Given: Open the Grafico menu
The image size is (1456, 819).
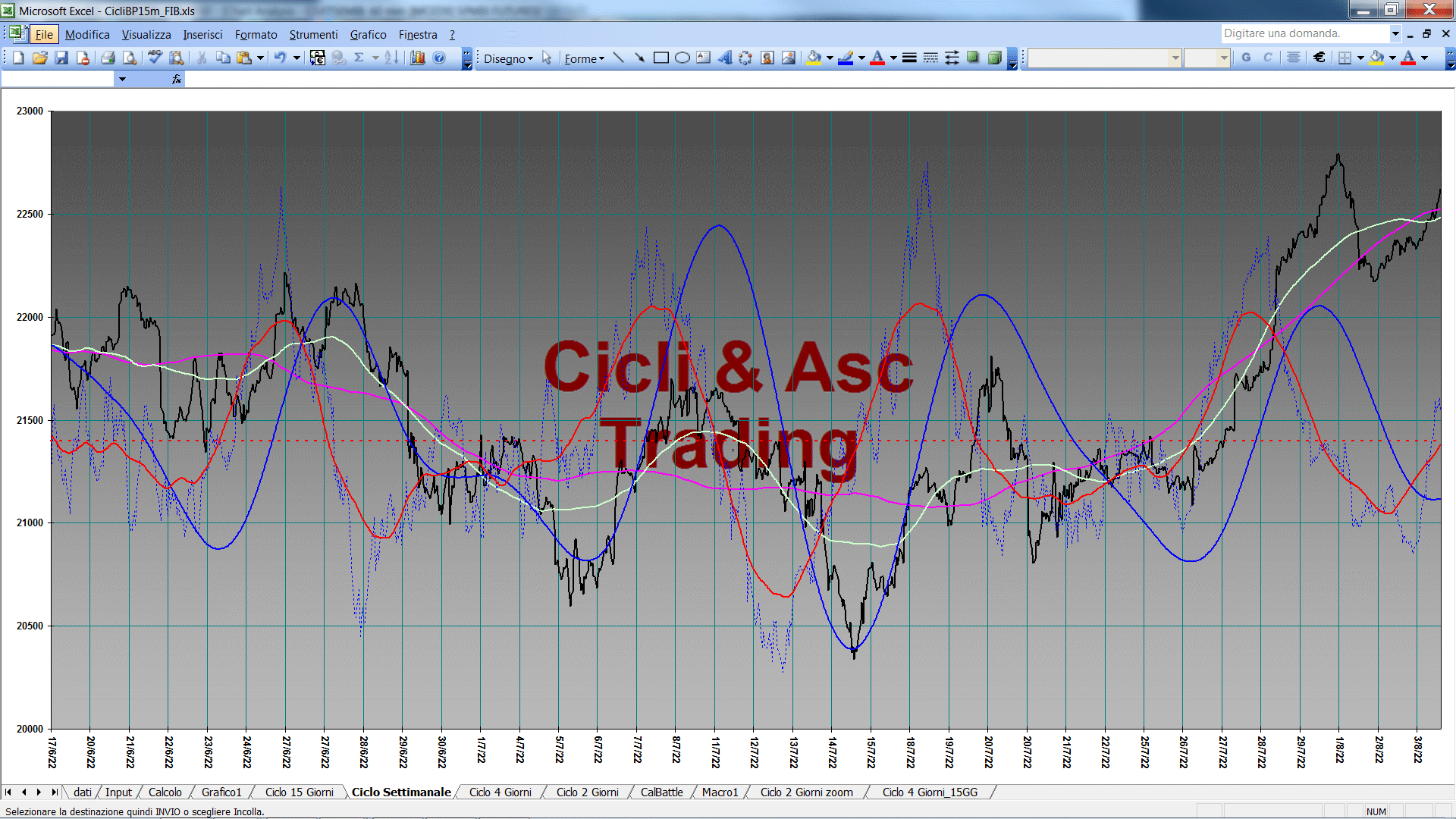Looking at the screenshot, I should click(x=368, y=34).
